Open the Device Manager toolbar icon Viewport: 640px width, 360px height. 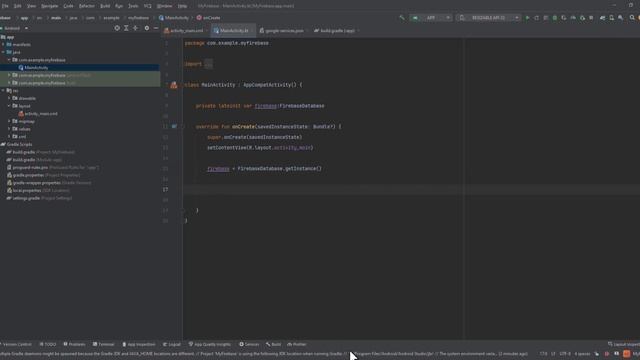point(611,18)
